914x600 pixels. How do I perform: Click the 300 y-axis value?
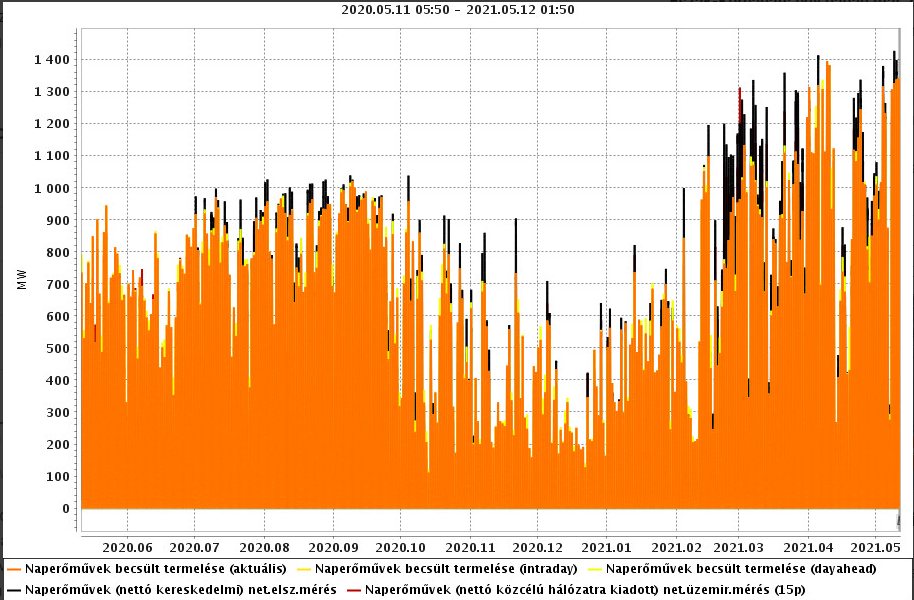59,412
